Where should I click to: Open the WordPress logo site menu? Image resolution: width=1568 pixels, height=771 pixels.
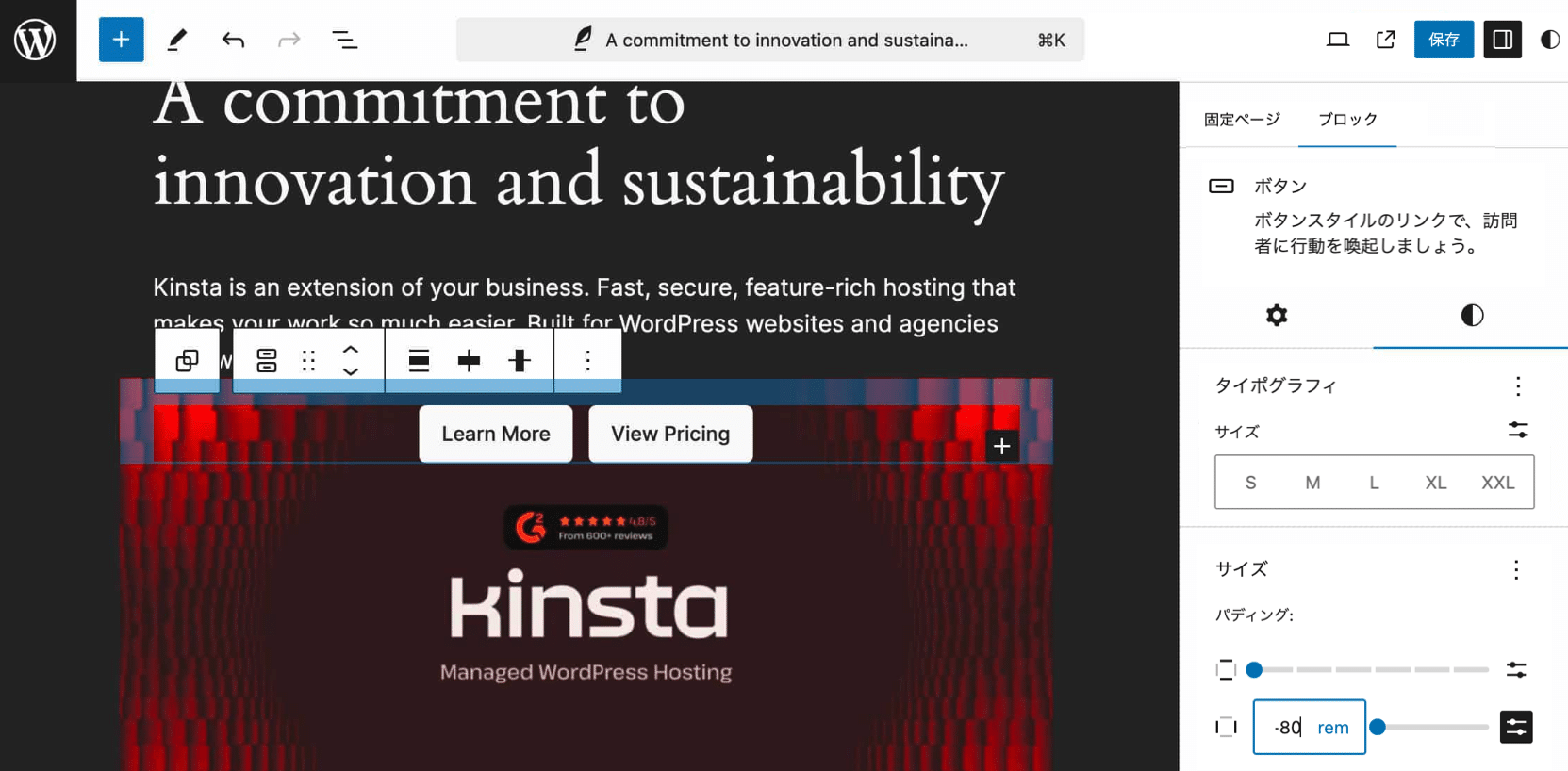[36, 40]
